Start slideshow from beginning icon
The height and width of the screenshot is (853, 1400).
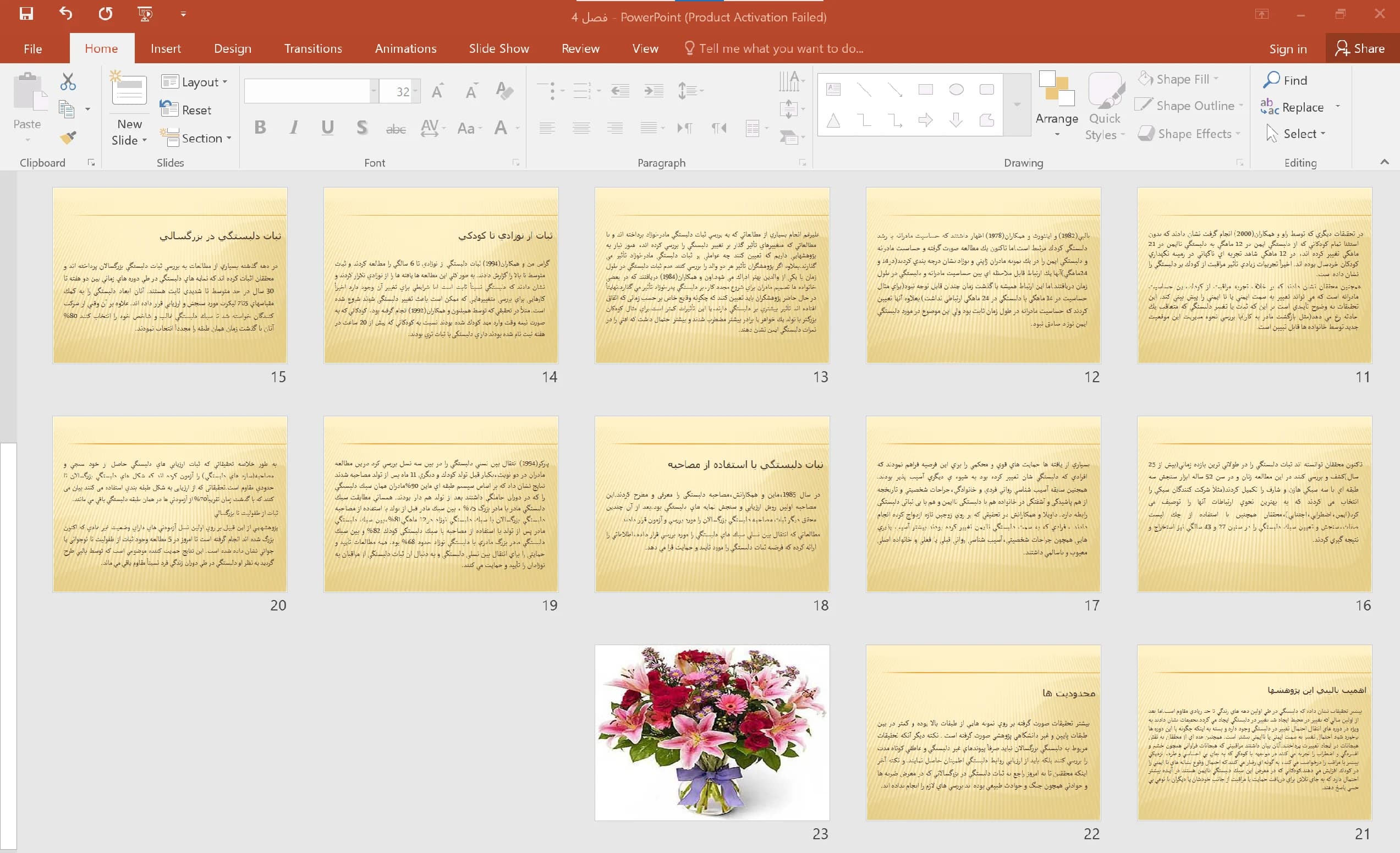pyautogui.click(x=145, y=14)
